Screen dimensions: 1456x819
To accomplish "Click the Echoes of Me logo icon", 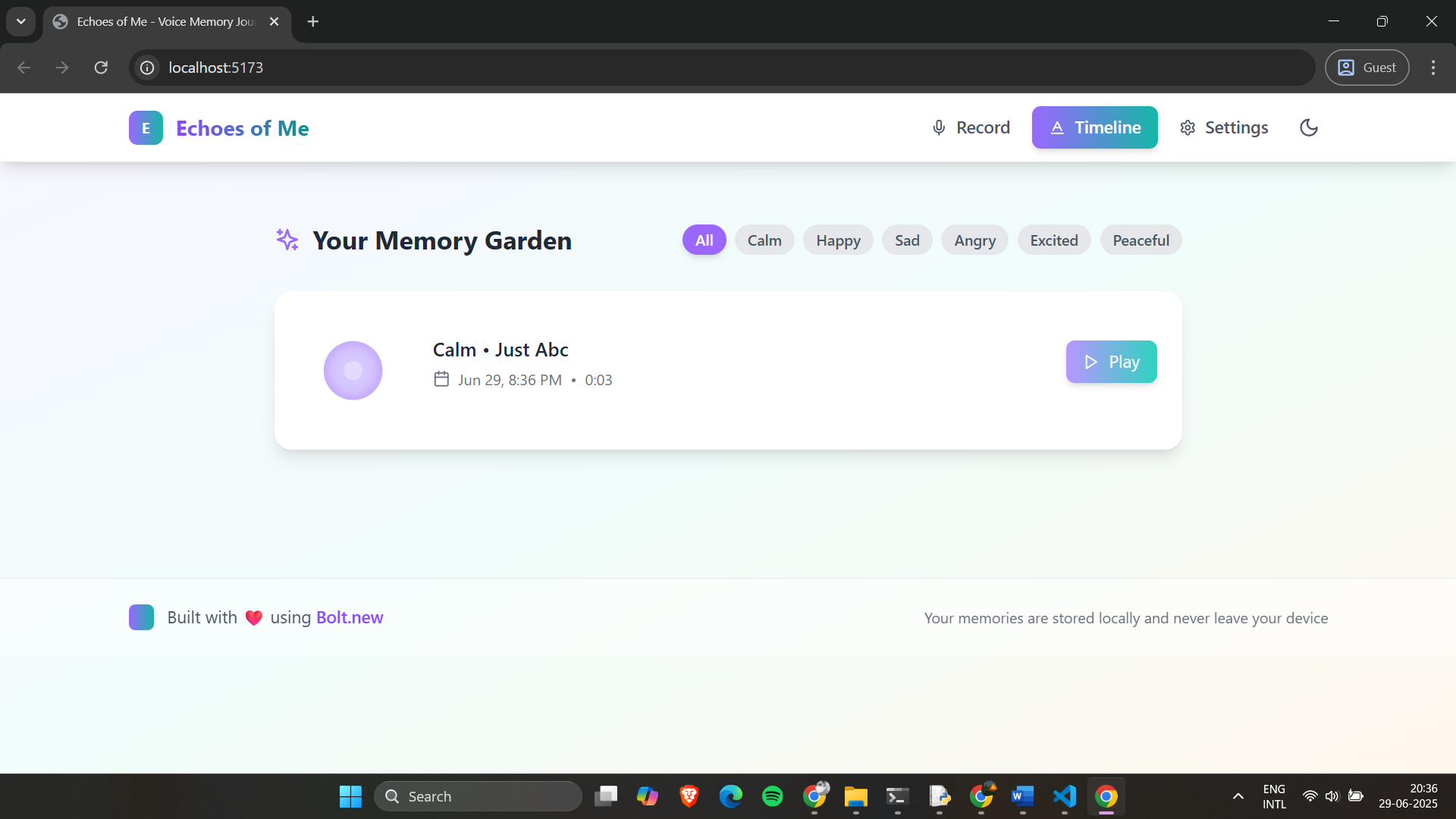I will click(x=146, y=127).
